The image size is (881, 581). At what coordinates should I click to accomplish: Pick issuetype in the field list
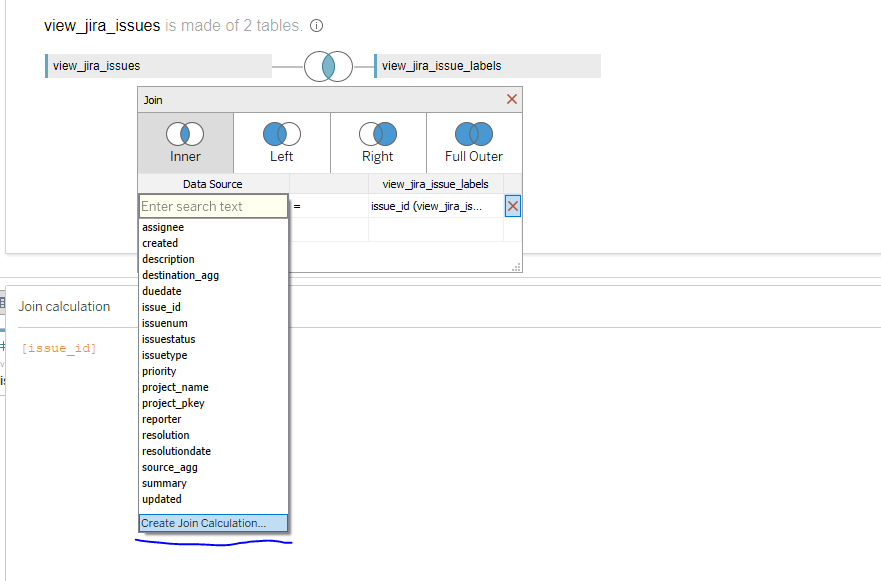213,355
